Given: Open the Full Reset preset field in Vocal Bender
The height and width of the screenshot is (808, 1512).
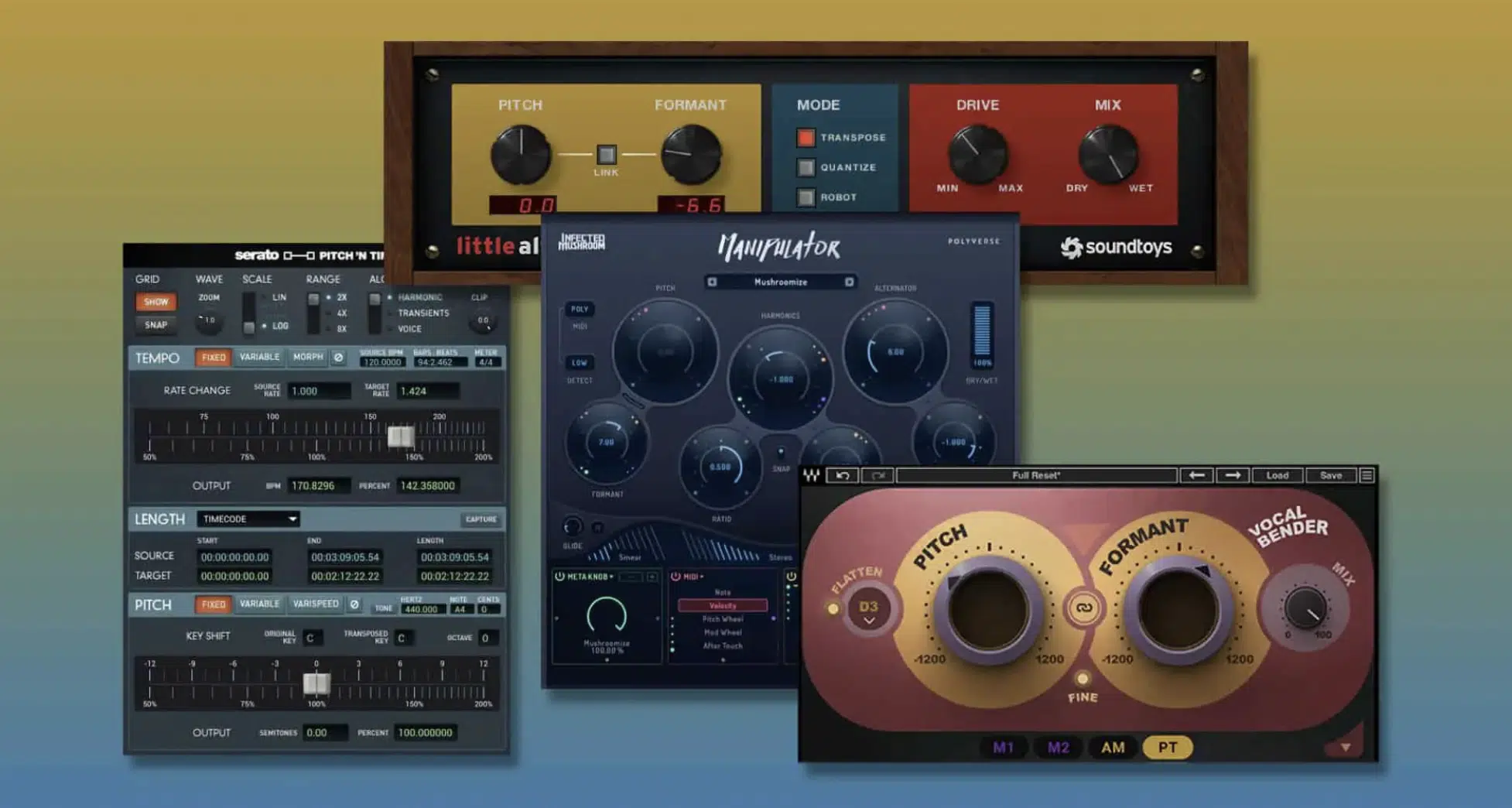Looking at the screenshot, I should click(x=1037, y=475).
